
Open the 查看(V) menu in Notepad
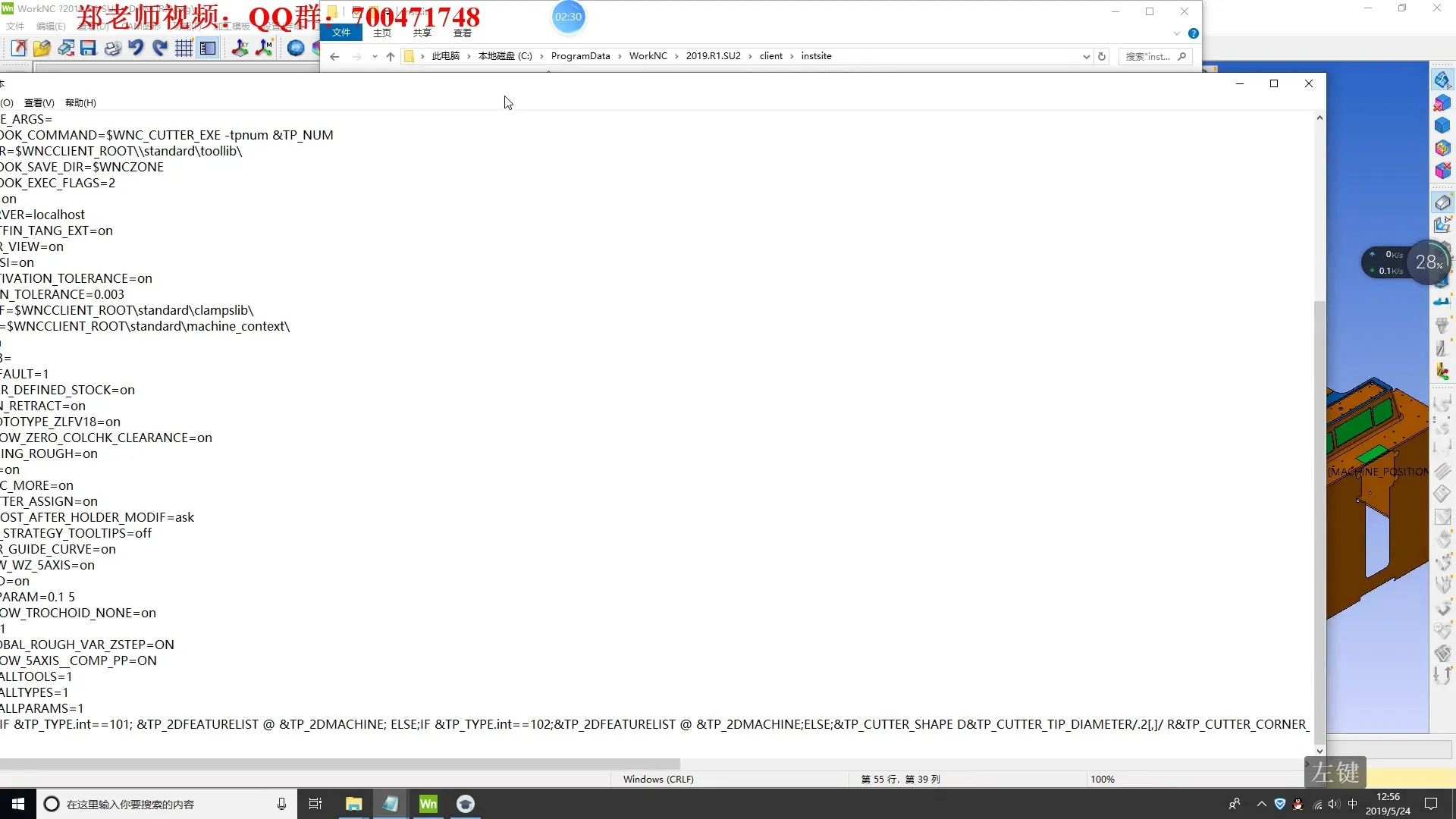point(39,103)
